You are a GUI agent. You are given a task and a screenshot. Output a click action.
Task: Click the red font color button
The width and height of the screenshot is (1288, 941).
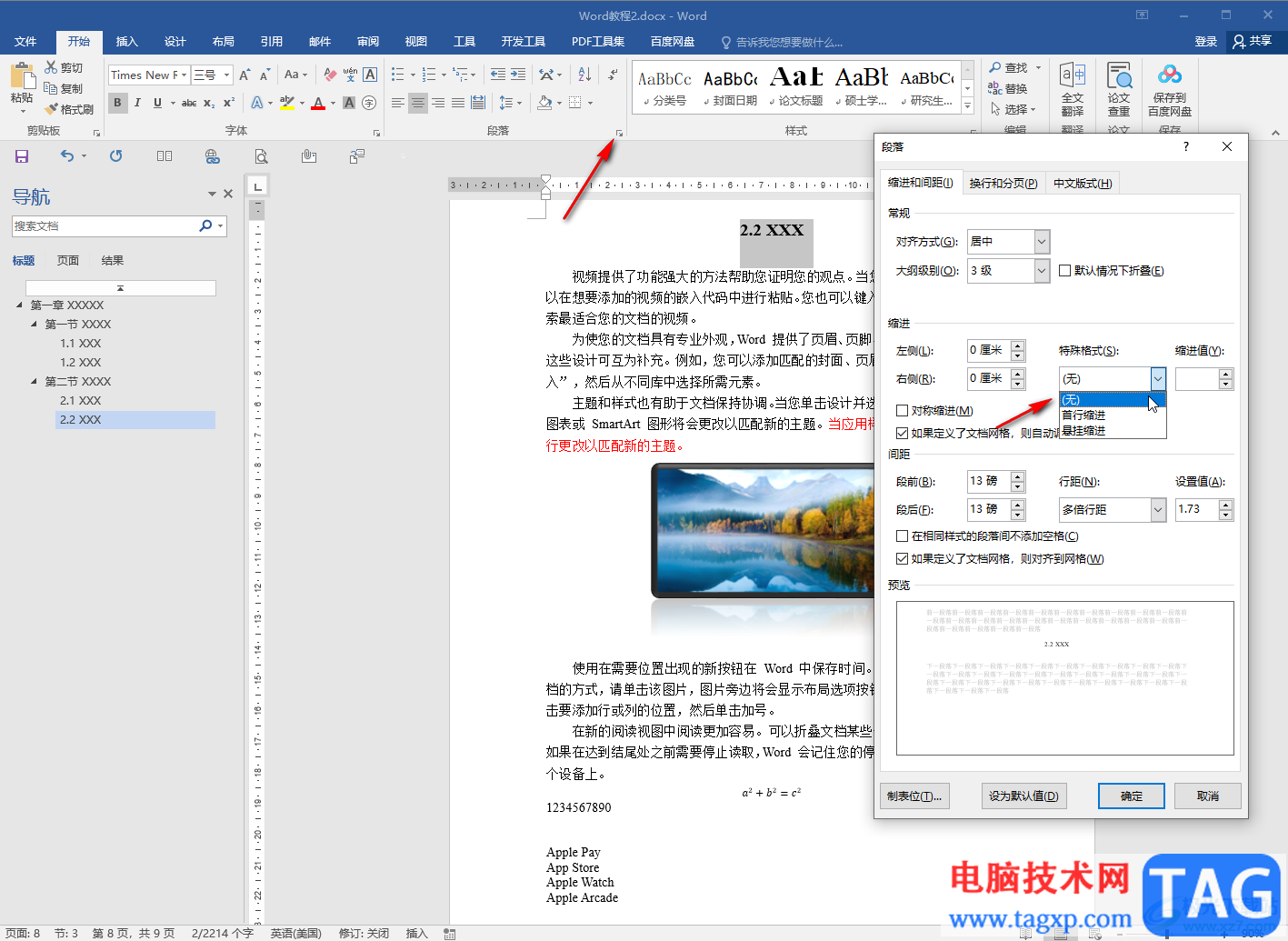click(x=318, y=103)
